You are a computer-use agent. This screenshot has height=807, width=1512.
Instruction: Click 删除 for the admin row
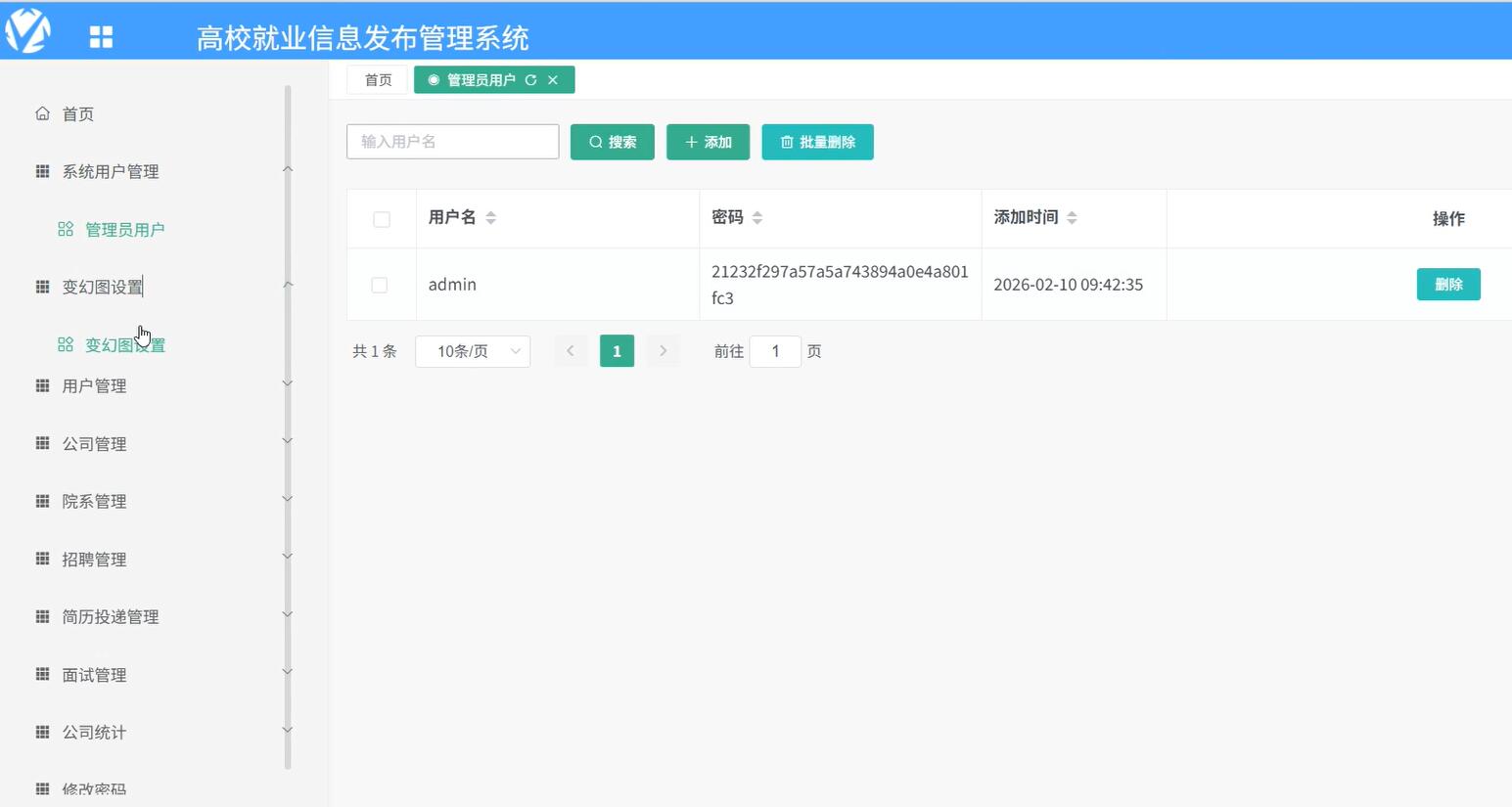(1448, 285)
